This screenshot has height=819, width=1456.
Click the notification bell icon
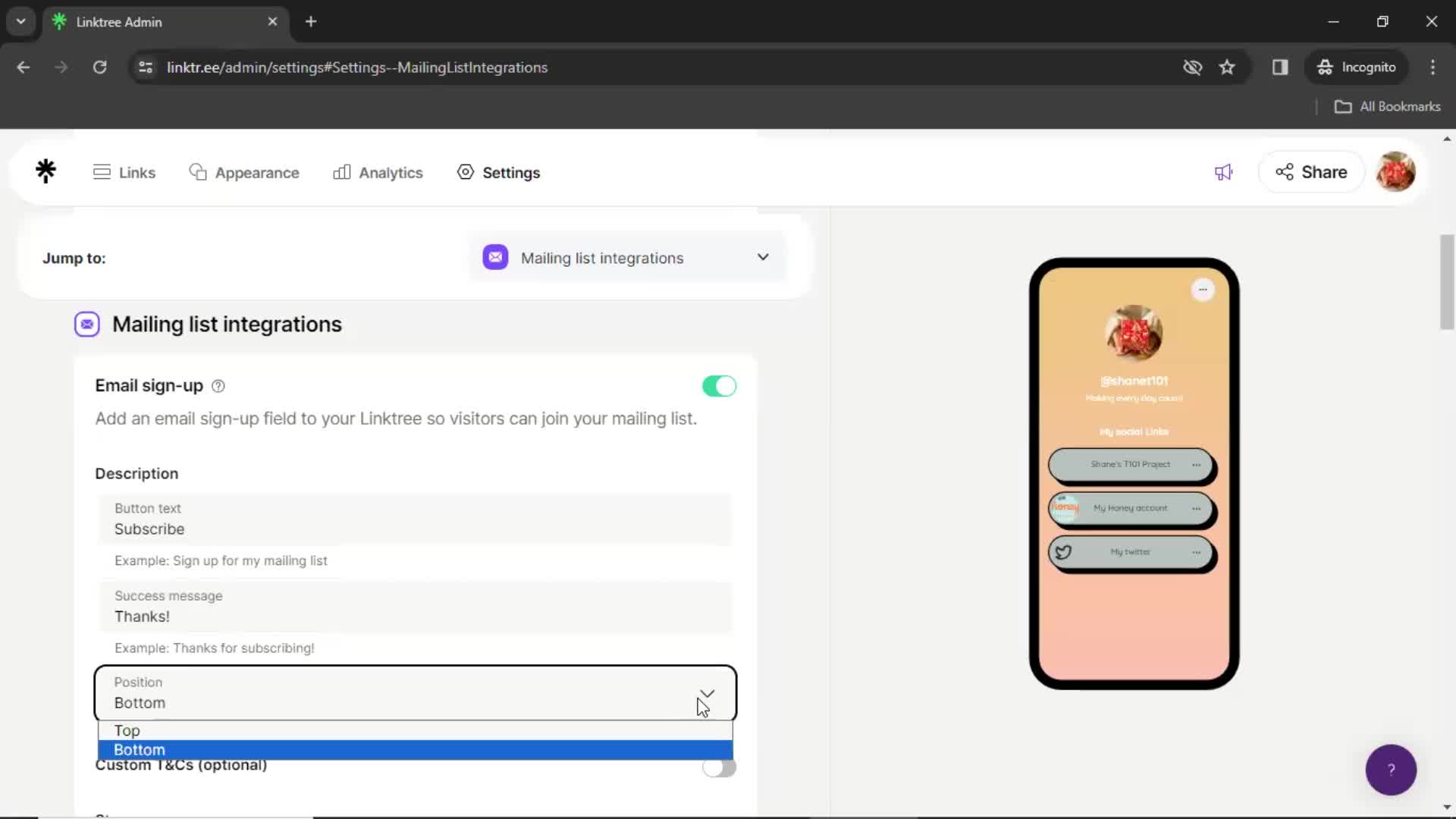1224,171
